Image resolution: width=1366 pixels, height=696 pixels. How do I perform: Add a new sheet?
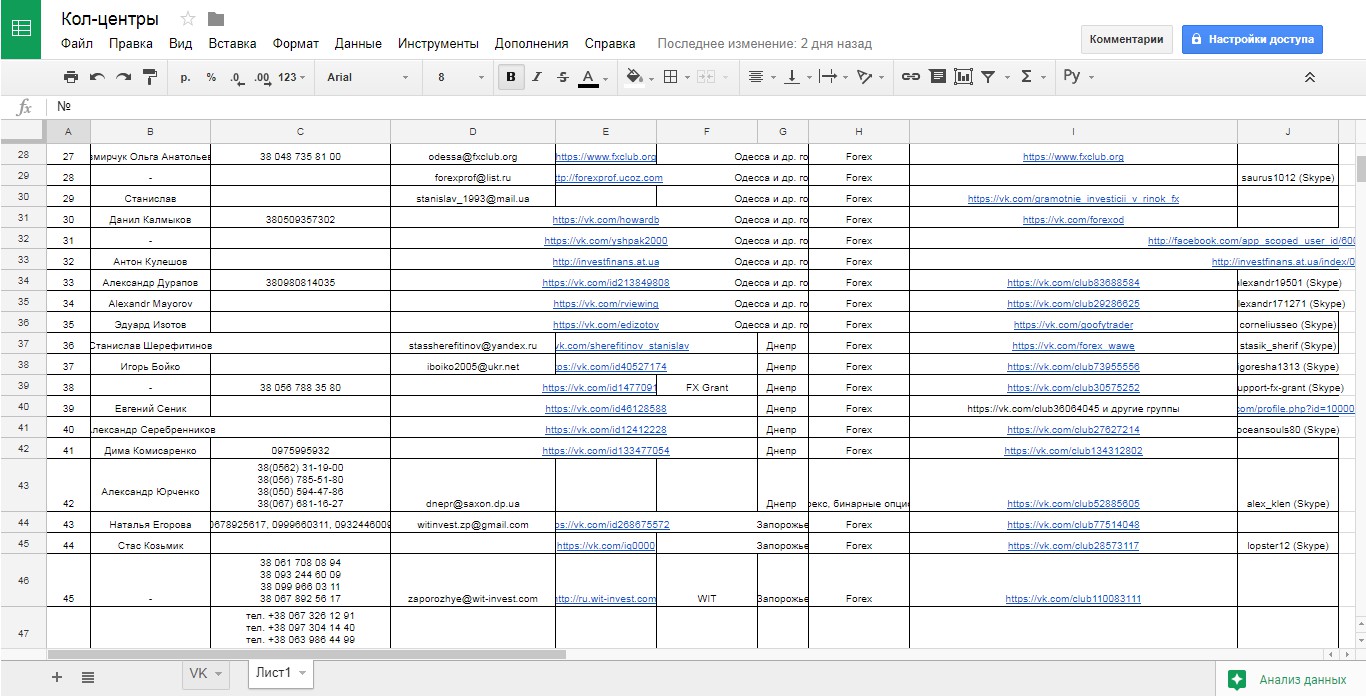(57, 677)
